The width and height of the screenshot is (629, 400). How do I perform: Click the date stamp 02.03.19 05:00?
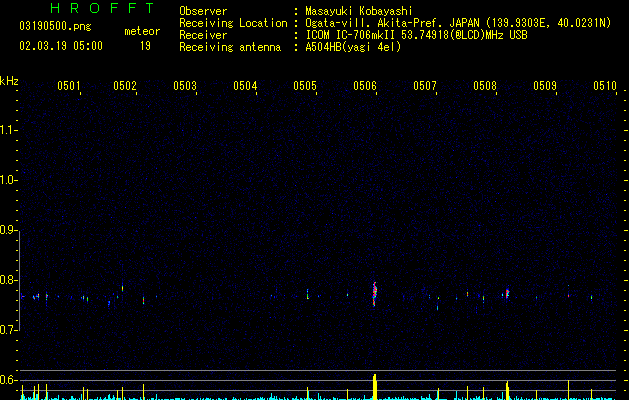[61, 46]
